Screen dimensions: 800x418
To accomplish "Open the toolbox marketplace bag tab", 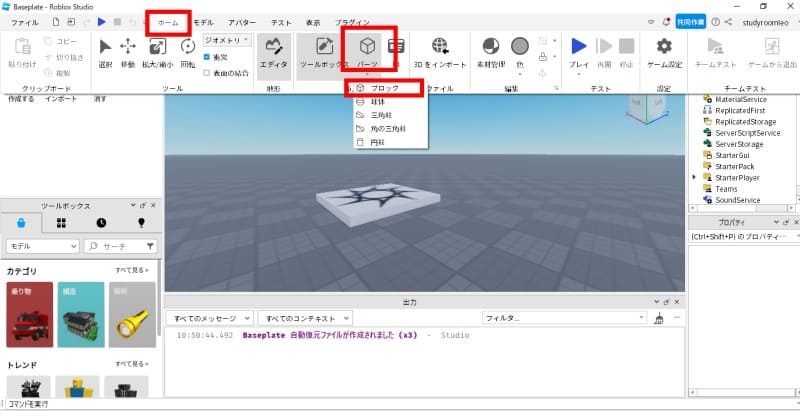I will (21, 223).
